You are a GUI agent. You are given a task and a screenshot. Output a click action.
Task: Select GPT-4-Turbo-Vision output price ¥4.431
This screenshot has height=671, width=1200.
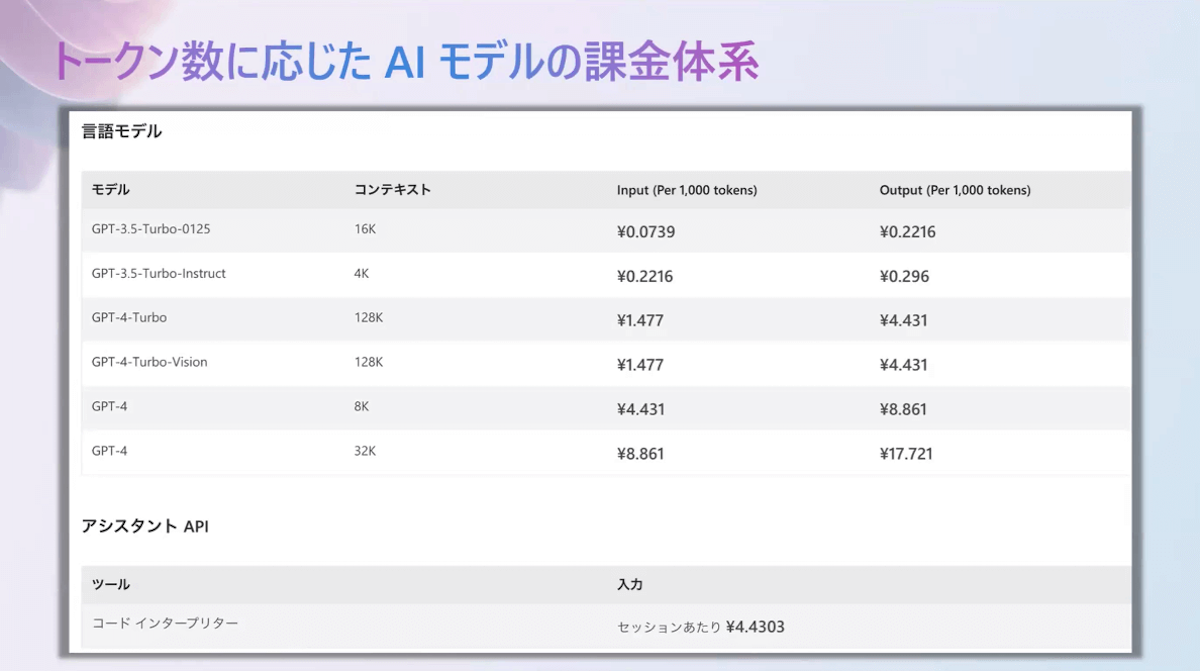pyautogui.click(x=904, y=365)
